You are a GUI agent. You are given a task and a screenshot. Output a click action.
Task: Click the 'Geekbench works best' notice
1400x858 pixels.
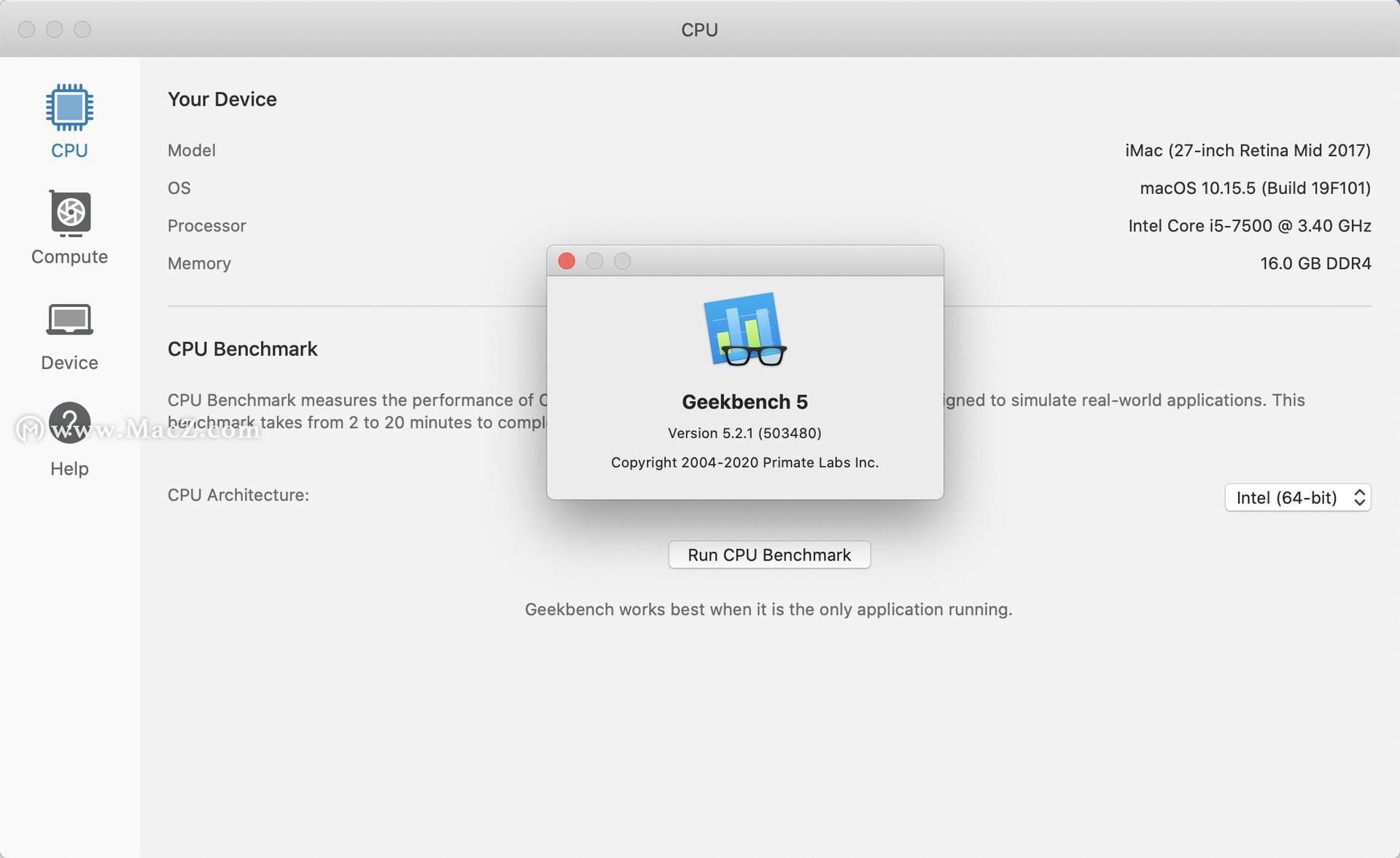(x=769, y=609)
